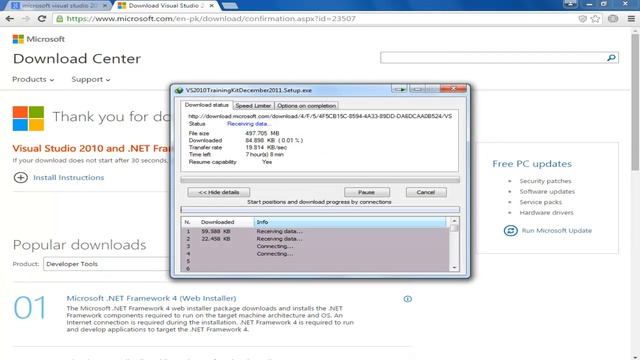Viewport: 640px width, 360px height.
Task: Expand the Support menu
Action: tap(91, 79)
